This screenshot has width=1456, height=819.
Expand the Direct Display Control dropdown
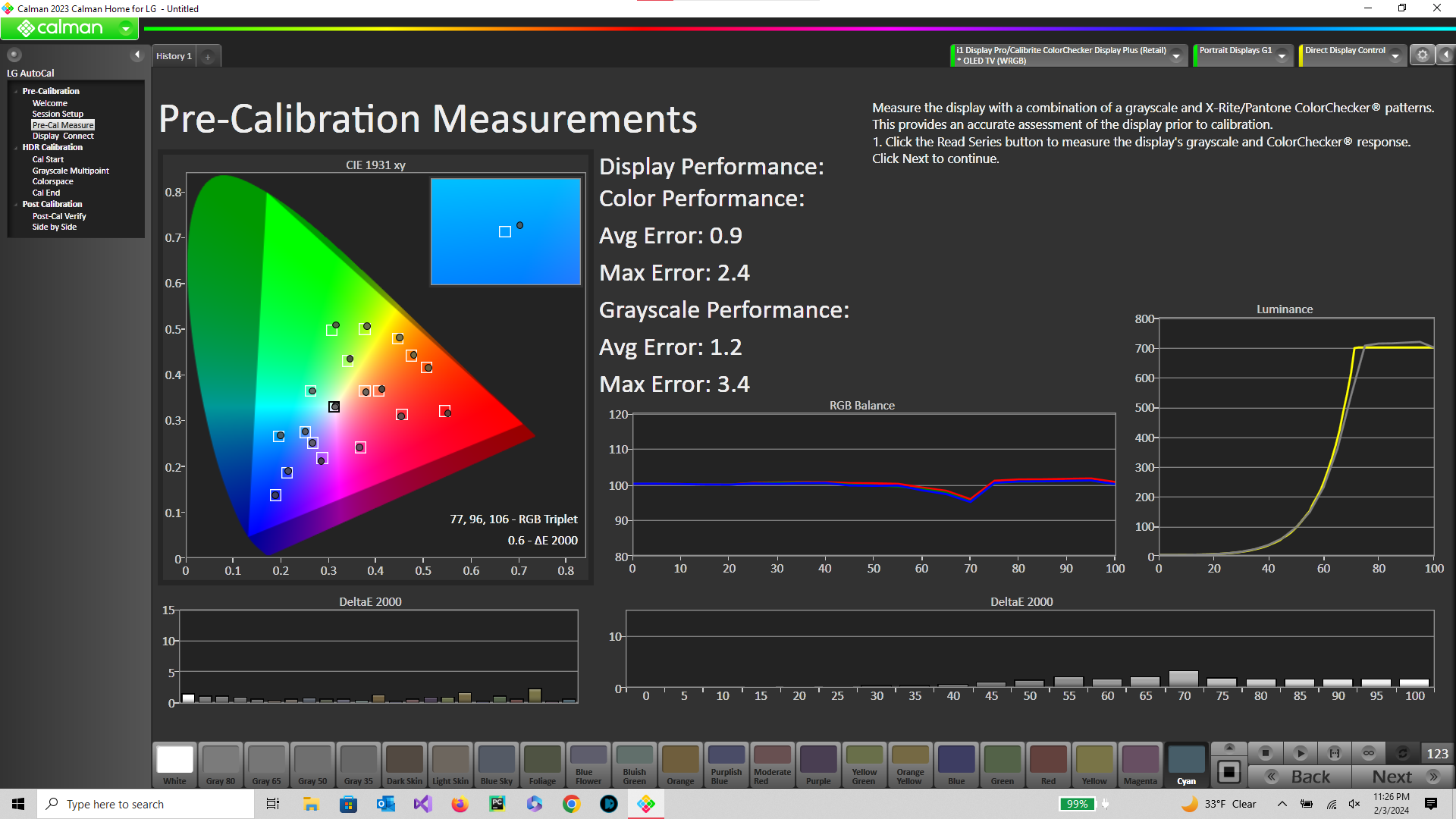click(1395, 55)
